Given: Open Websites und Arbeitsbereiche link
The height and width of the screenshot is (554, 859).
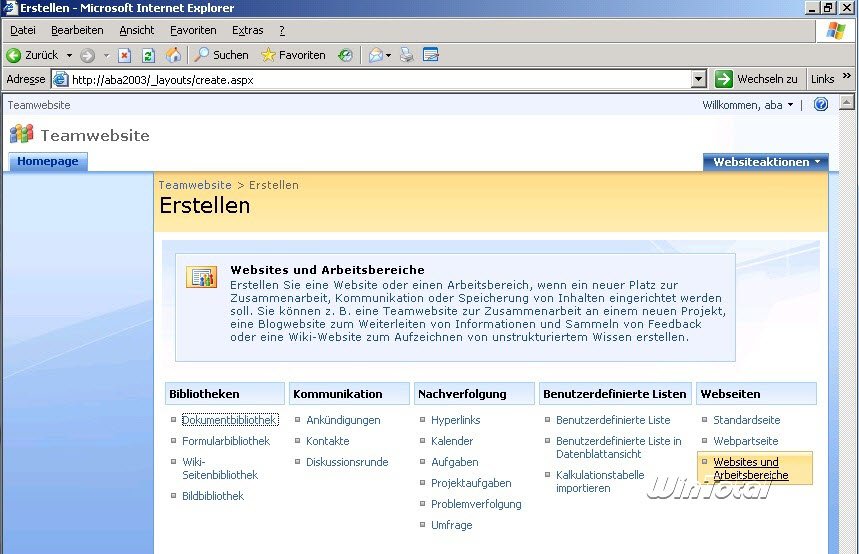Looking at the screenshot, I should 751,469.
